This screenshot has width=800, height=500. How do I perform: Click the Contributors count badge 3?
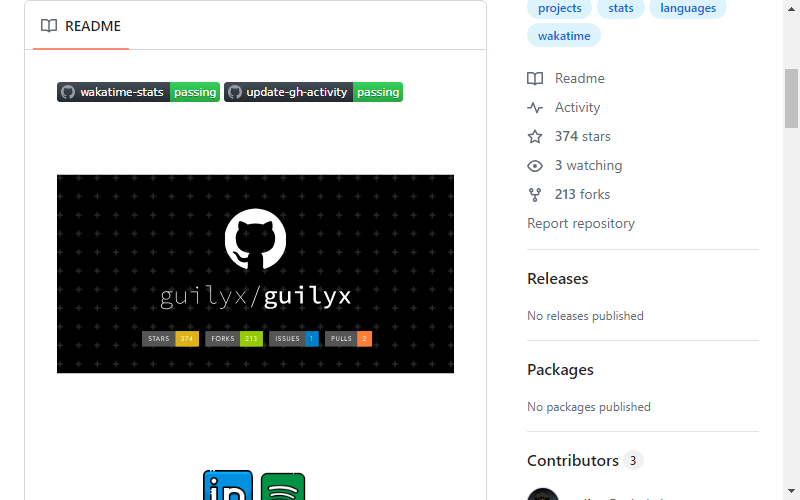point(633,461)
